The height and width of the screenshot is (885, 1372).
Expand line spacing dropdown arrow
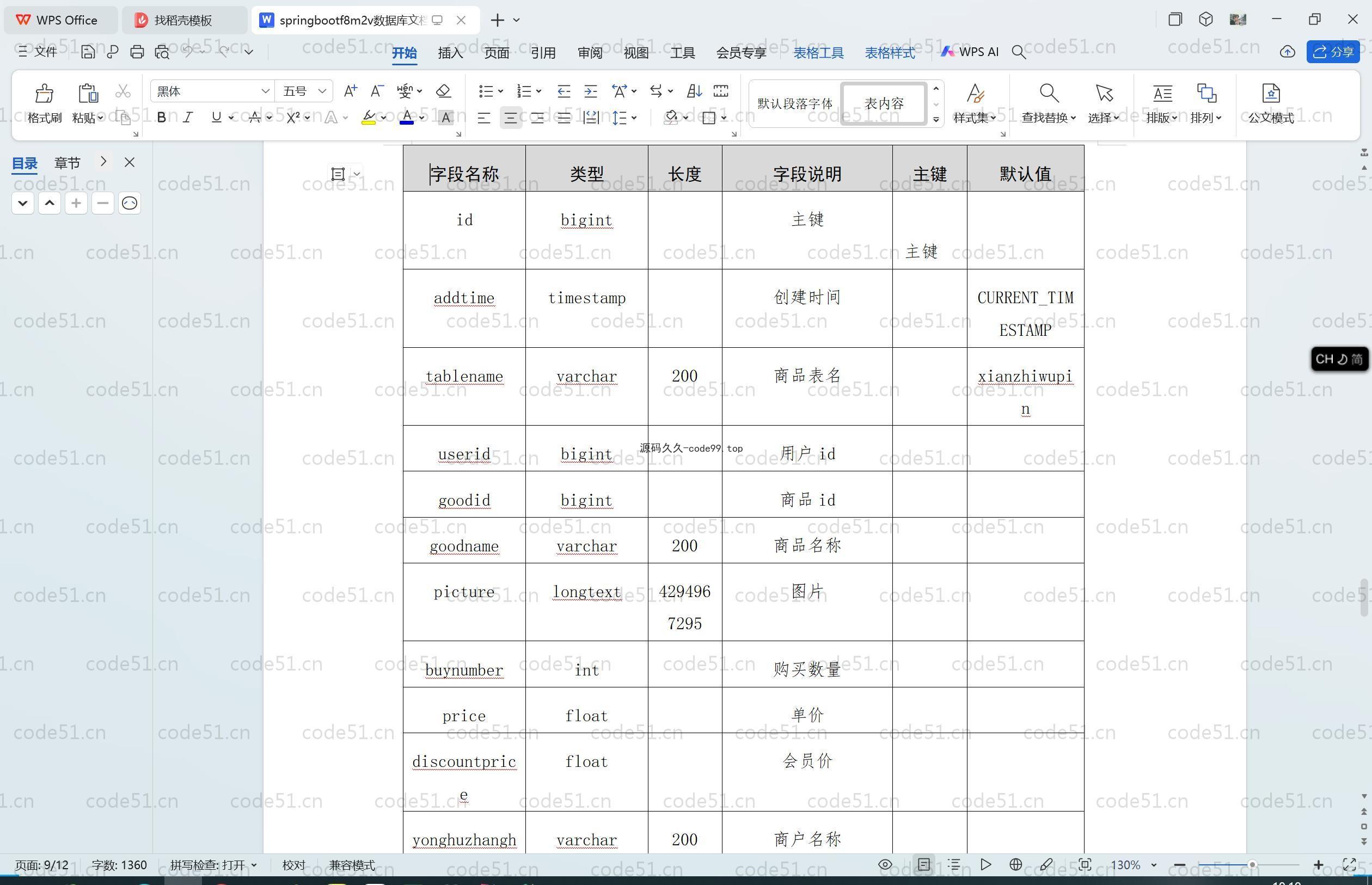coord(634,118)
